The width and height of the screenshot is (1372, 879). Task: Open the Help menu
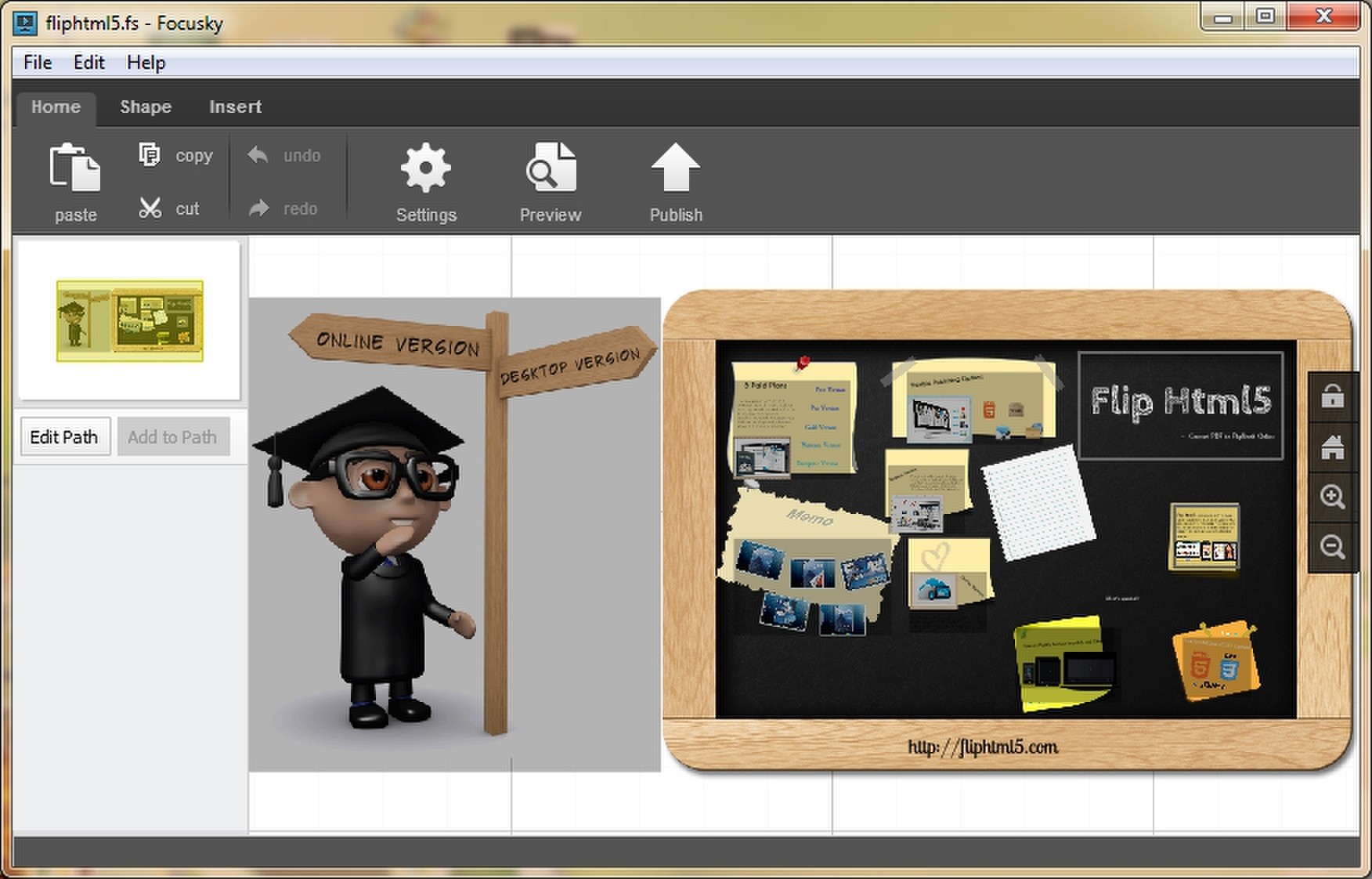coord(146,63)
